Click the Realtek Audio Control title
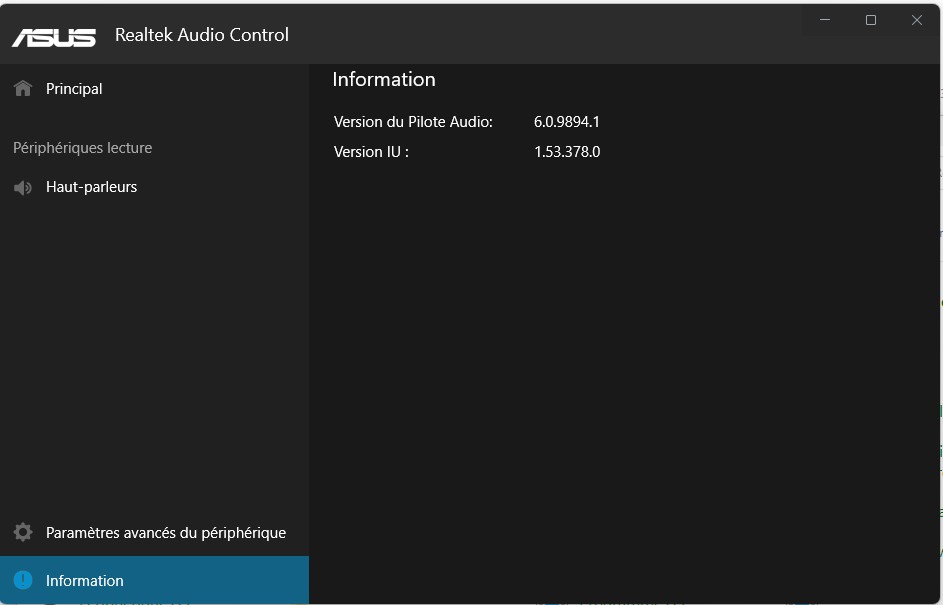 tap(202, 35)
